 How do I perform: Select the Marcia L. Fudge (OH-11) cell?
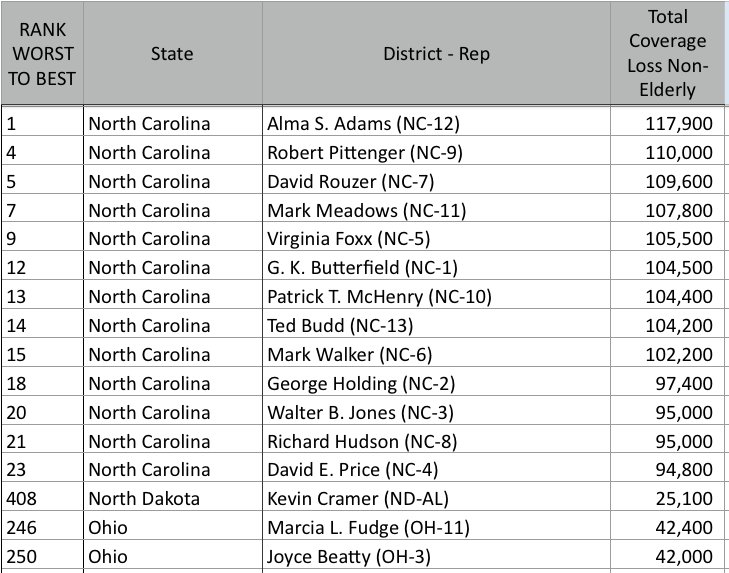pos(436,527)
